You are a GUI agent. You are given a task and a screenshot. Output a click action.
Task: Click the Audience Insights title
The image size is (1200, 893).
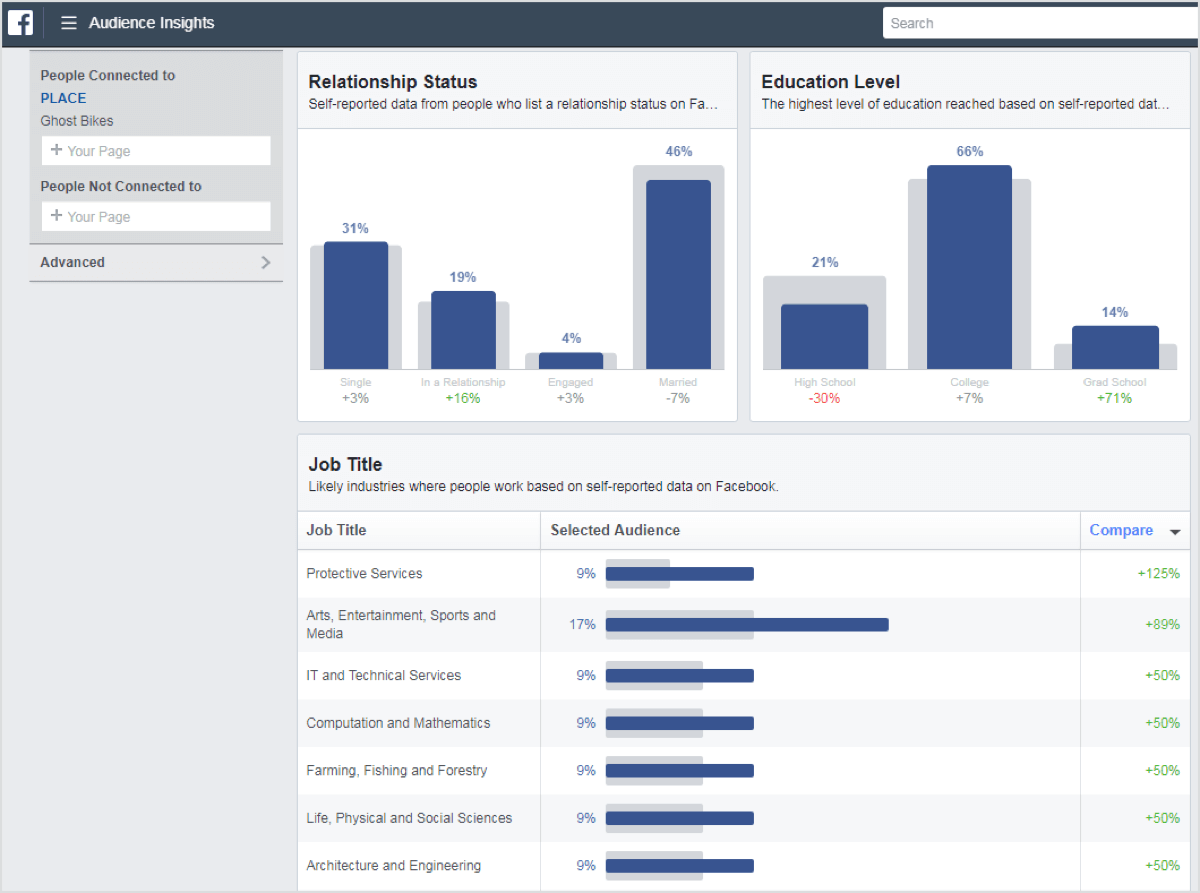[151, 23]
